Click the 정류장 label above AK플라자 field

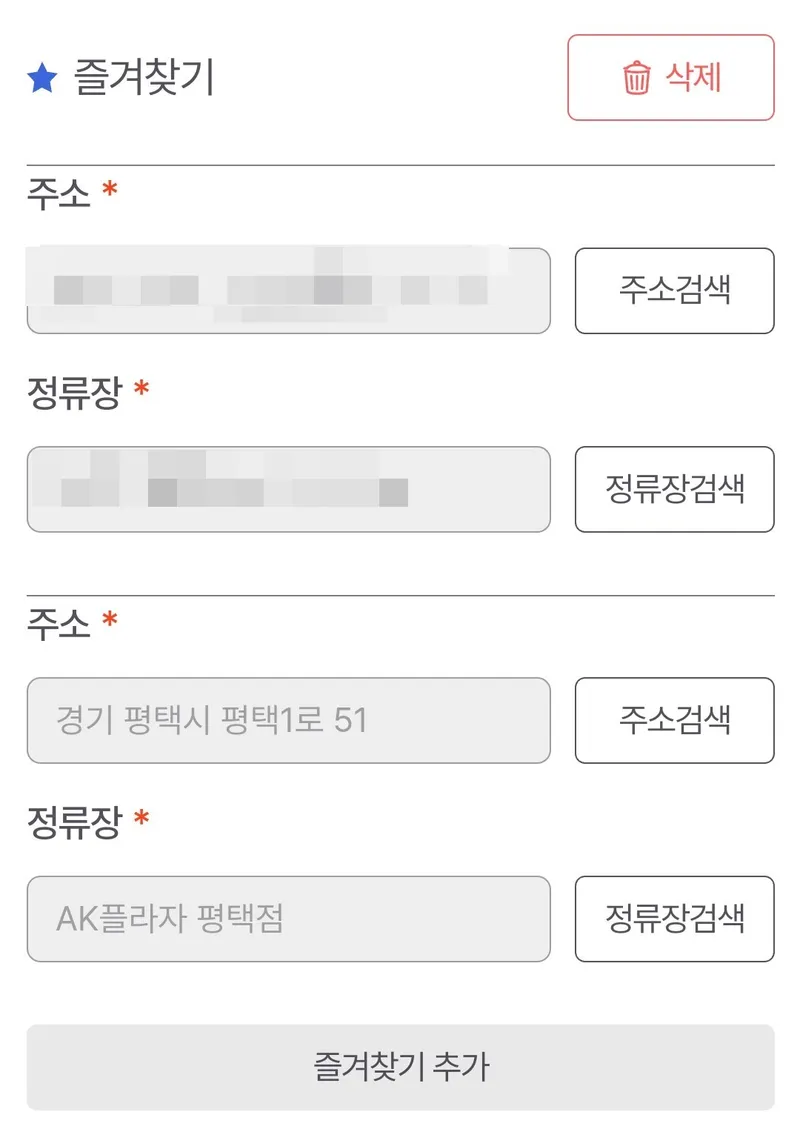point(75,822)
